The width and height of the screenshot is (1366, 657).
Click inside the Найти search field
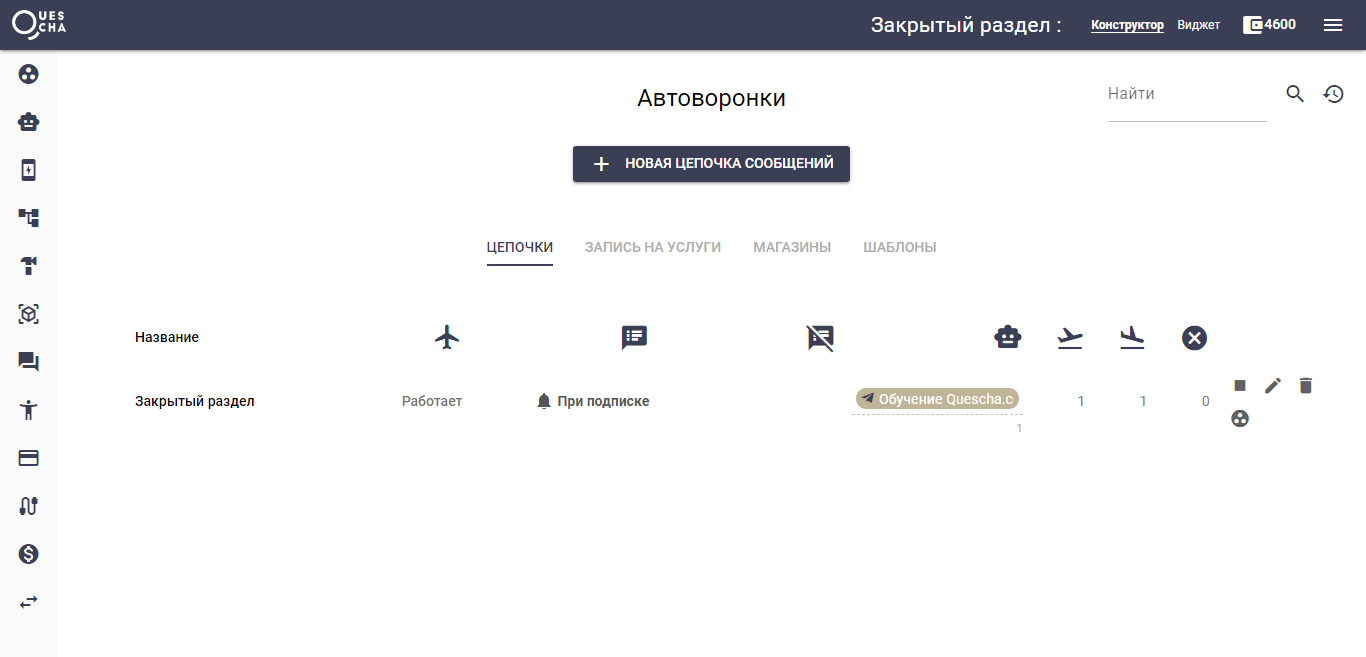(x=1180, y=93)
